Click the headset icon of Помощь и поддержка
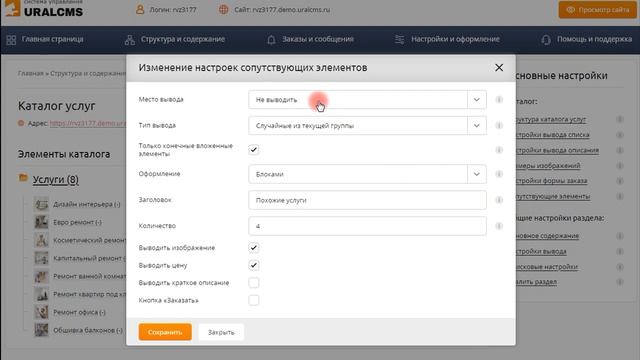Viewport: 640px width, 360px height. click(x=546, y=40)
